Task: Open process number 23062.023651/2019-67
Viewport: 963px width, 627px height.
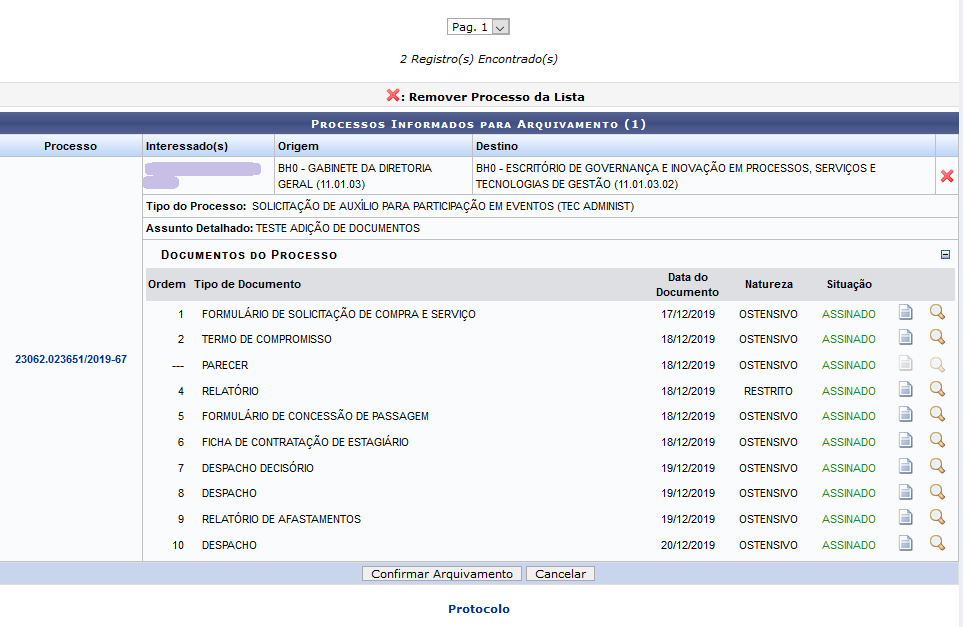Action: coord(71,359)
